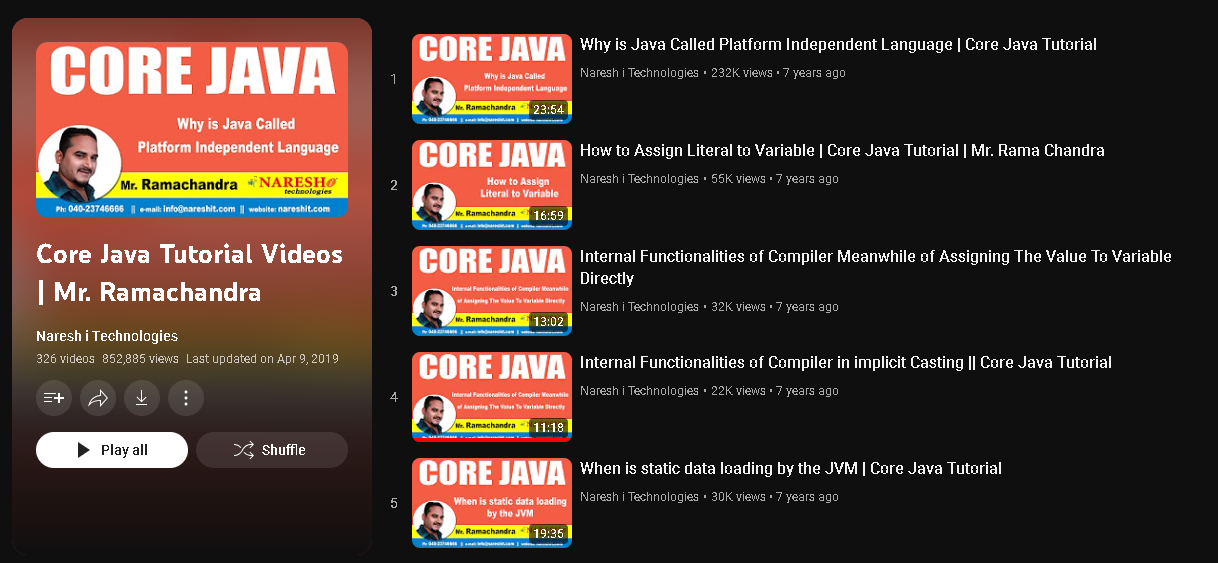Open 'Why is Java Called Platform Independent Language' title
This screenshot has height=563, width=1218.
point(838,45)
